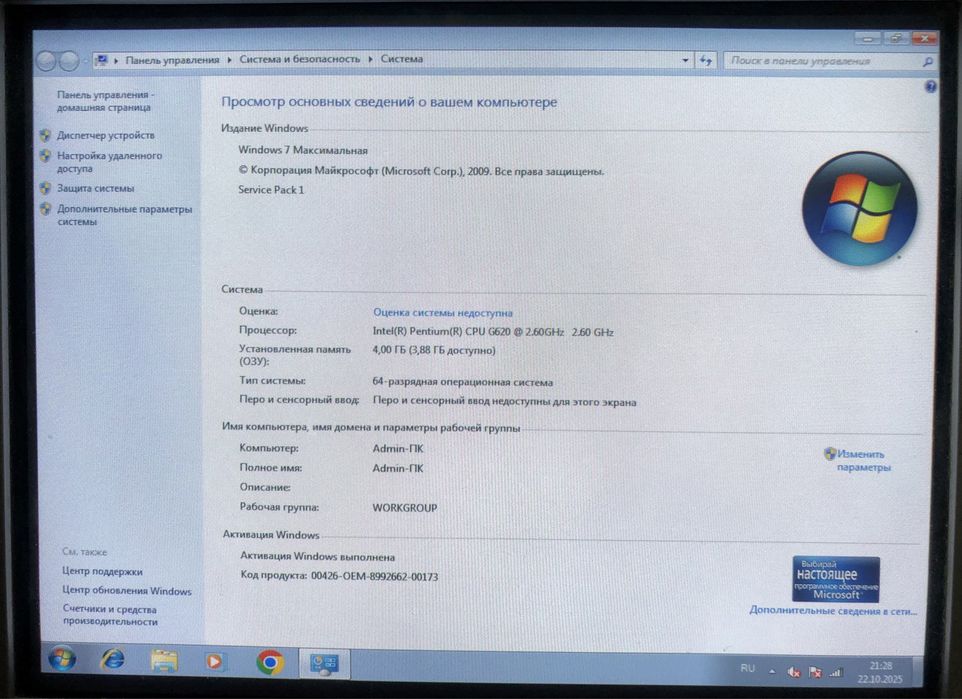This screenshot has height=699, width=962.
Task: Click the search magnifier icon
Action: pyautogui.click(x=927, y=61)
